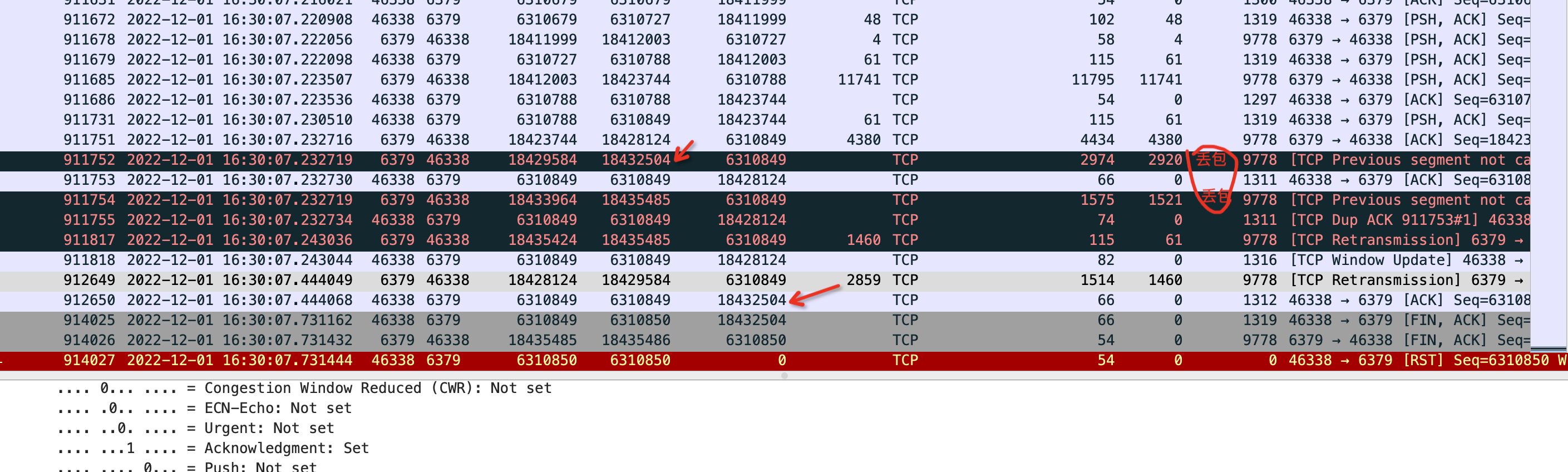Select Dup ACK packet 911755

pyautogui.click(x=765, y=220)
